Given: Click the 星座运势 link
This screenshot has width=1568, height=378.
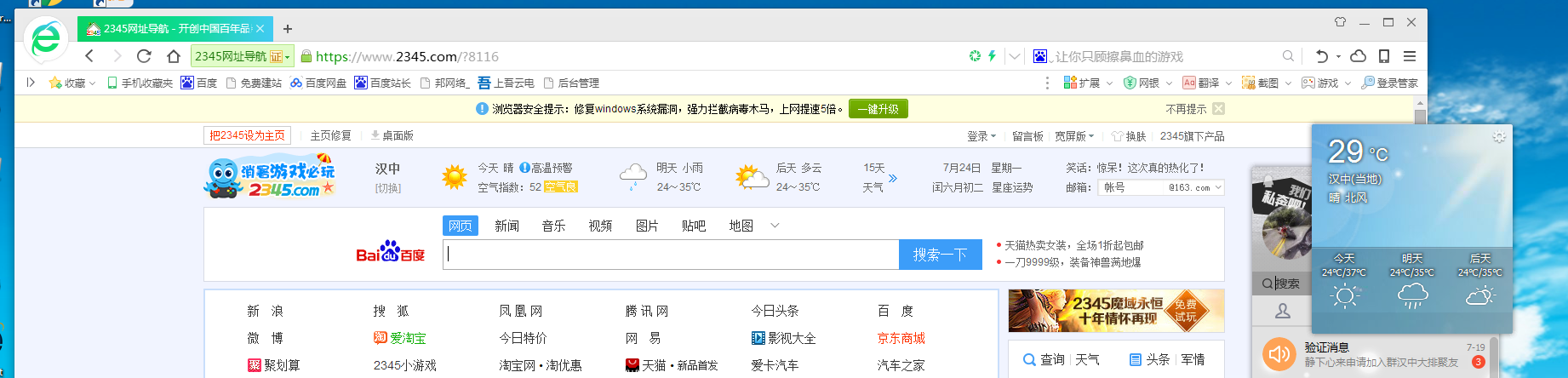Looking at the screenshot, I should (x=1012, y=187).
